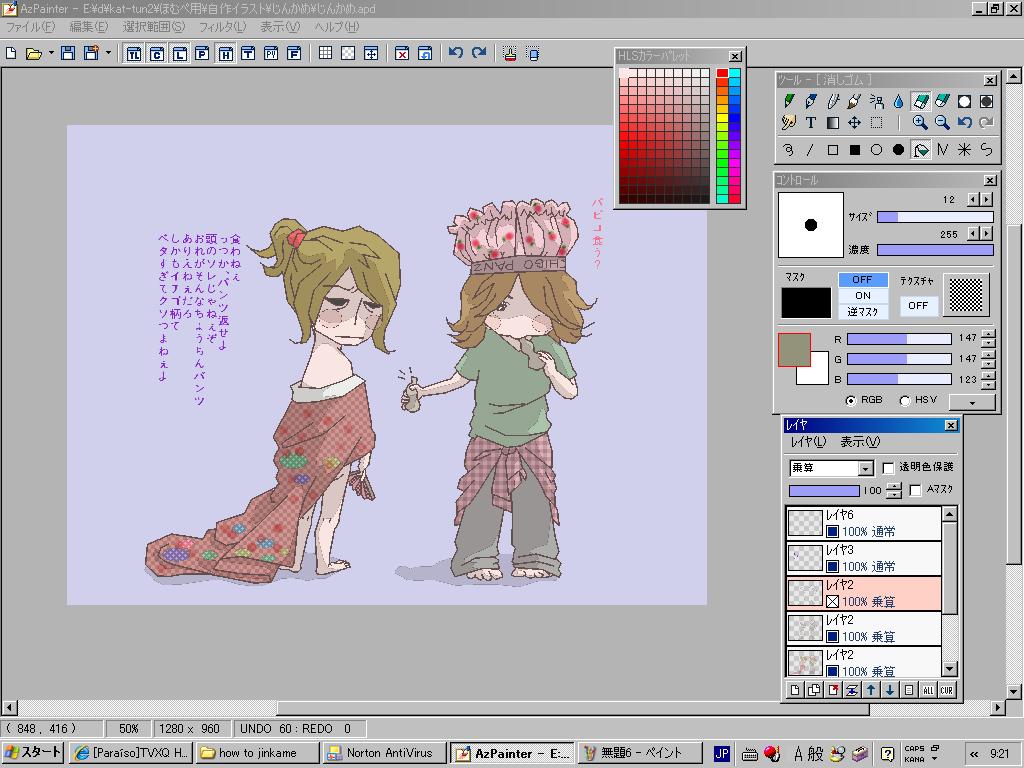The width and height of the screenshot is (1024, 768).
Task: Click the Undo arrow in main toolbar
Action: (456, 53)
